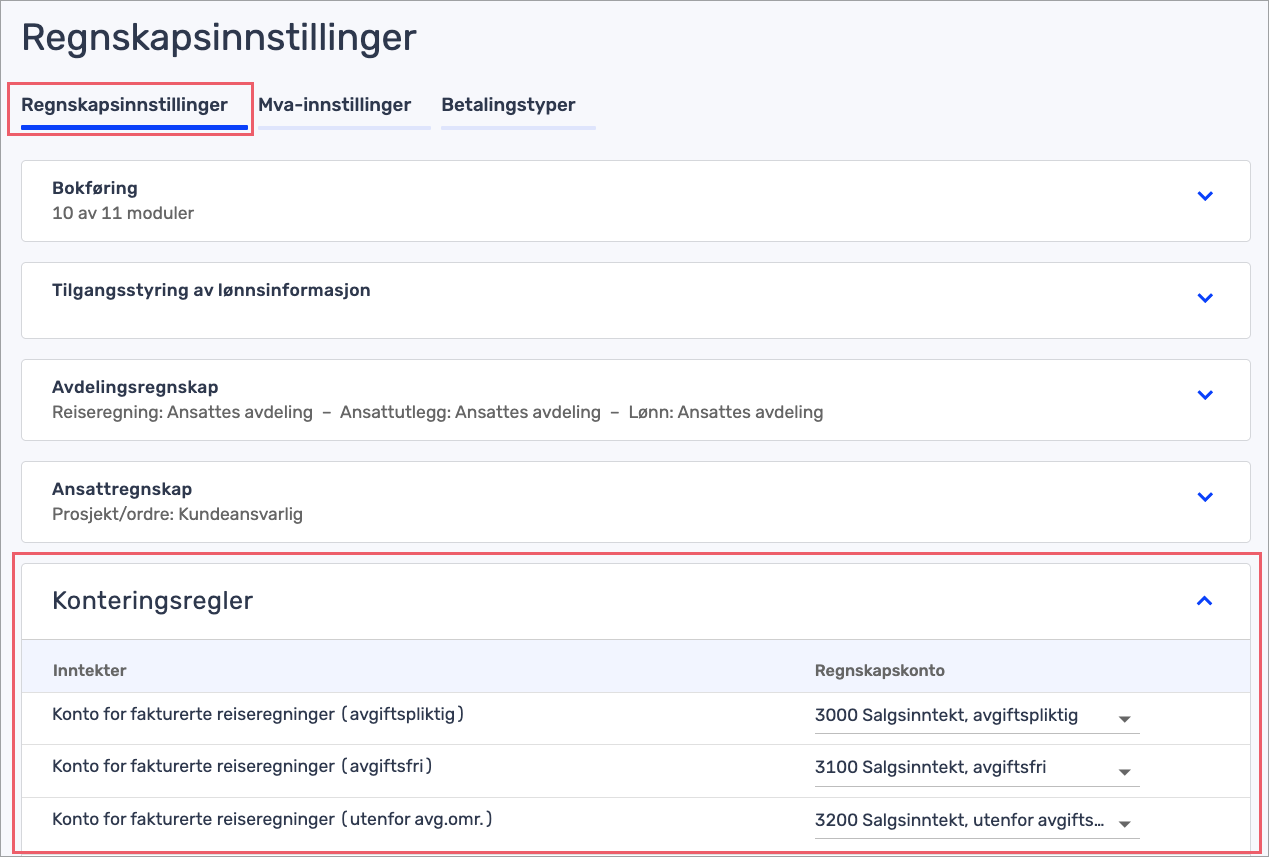This screenshot has height=857, width=1269.
Task: Click the upward chevron on Konteringsregler
Action: coord(1205,600)
